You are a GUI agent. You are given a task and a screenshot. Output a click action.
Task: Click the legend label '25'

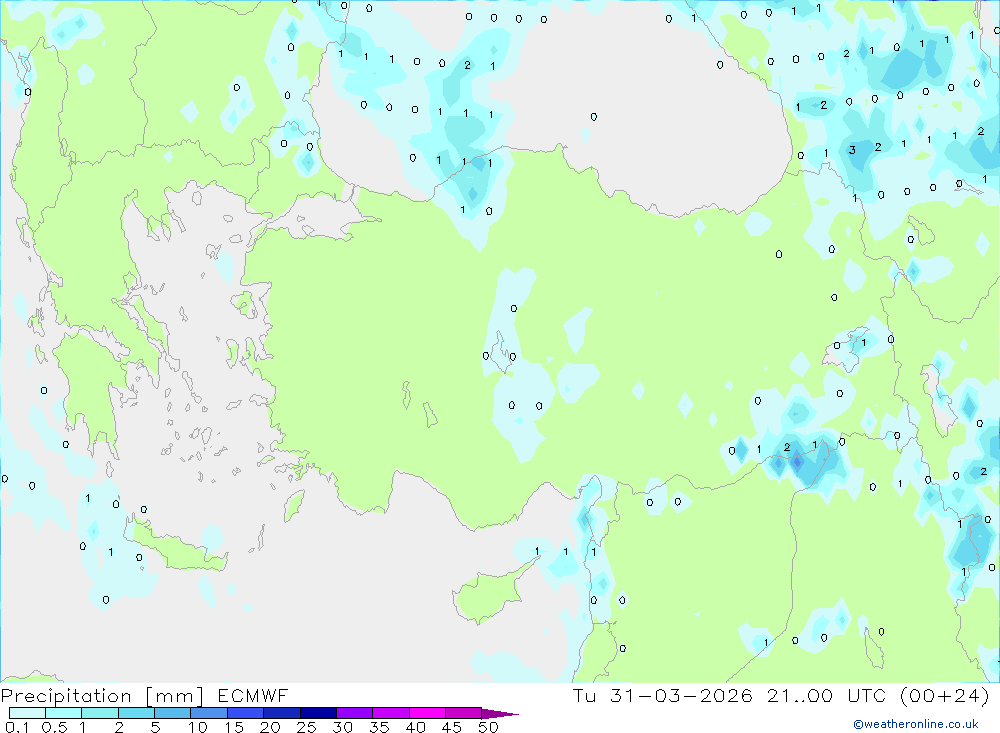306,727
